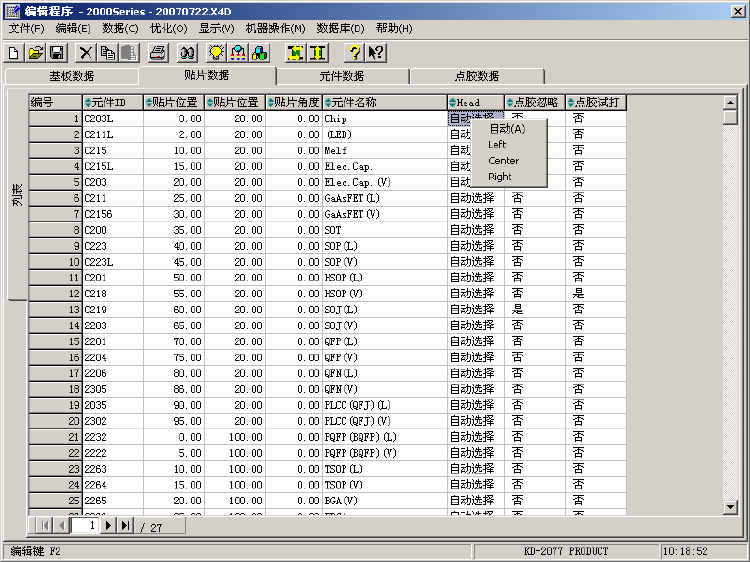Save the program using the floppy disk icon
The image size is (750, 562).
point(57,52)
